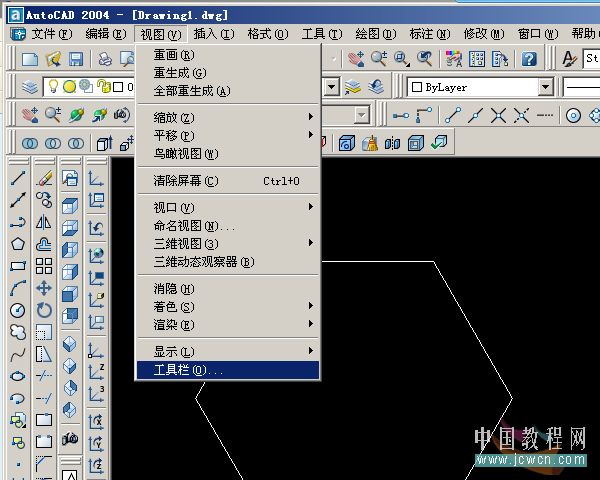600x480 pixels.
Task: Expand the 显示(L) submenu
Action: 228,351
